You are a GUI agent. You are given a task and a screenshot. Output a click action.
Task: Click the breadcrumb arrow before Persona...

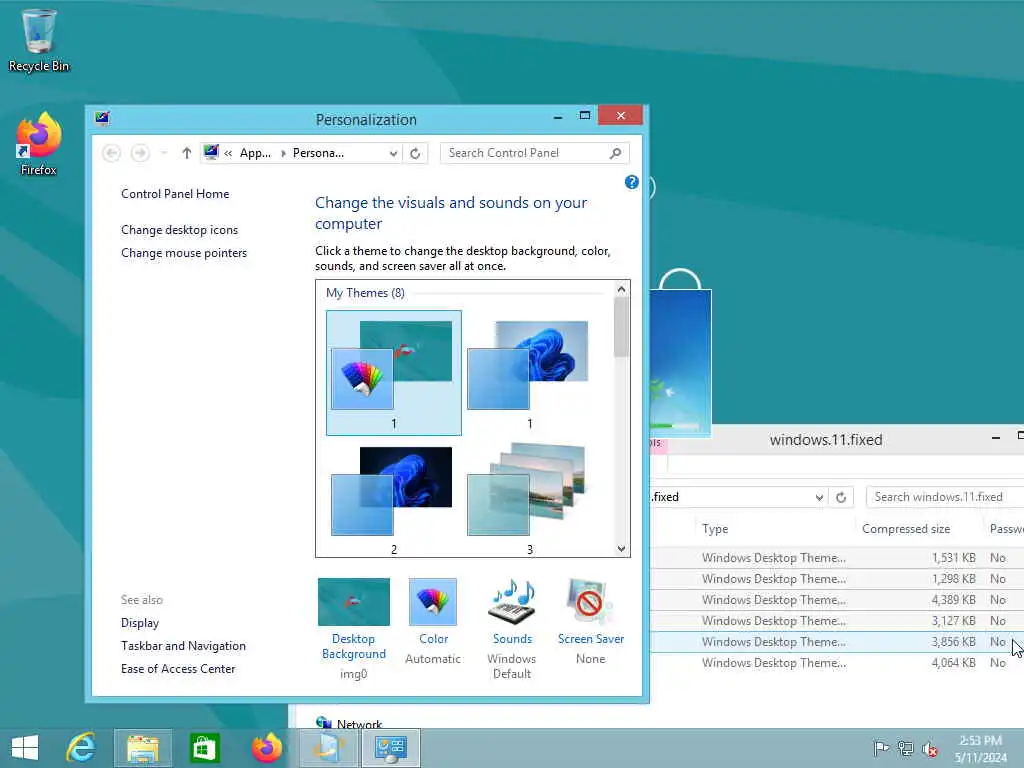click(283, 153)
